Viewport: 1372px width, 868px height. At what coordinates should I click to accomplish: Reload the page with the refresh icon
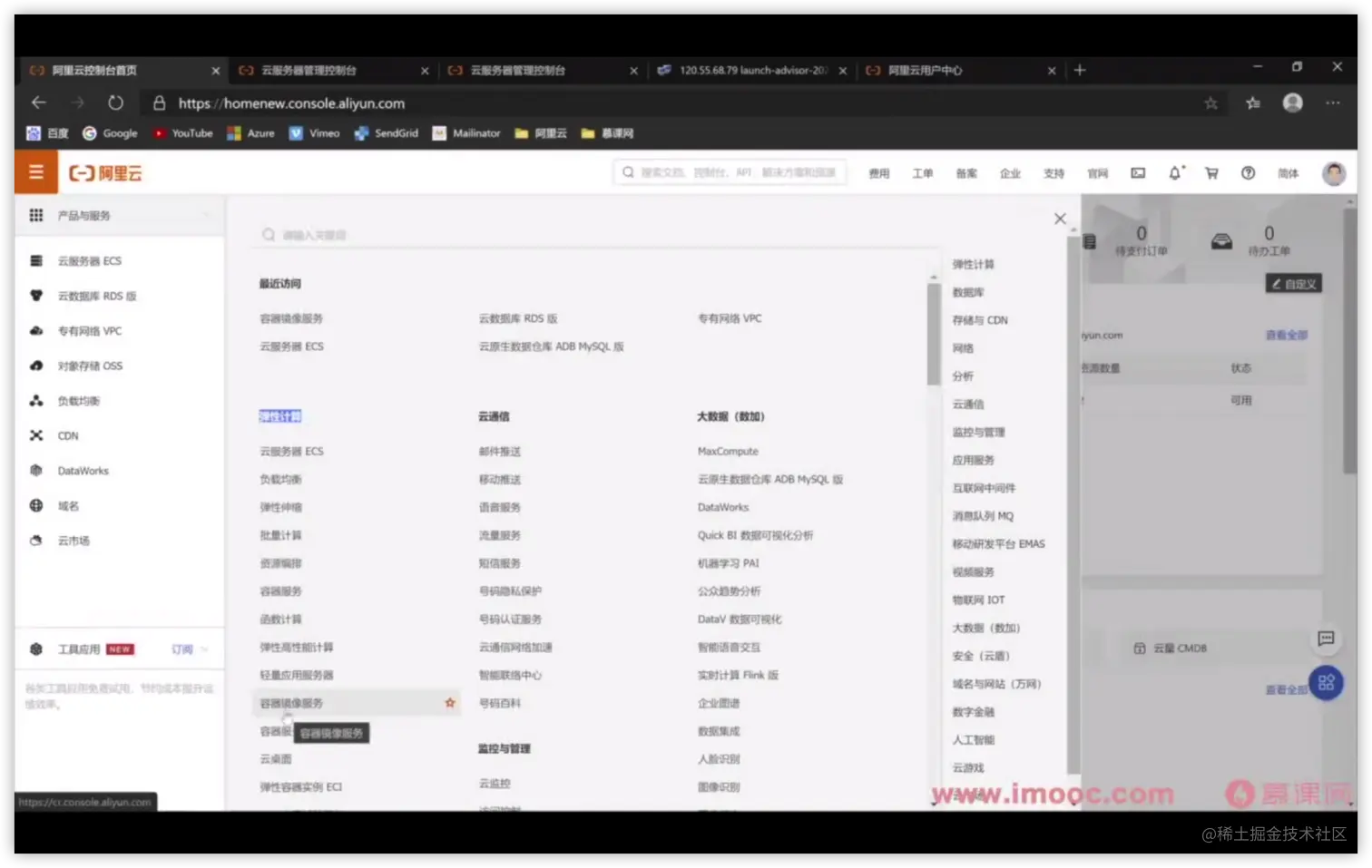[x=115, y=103]
